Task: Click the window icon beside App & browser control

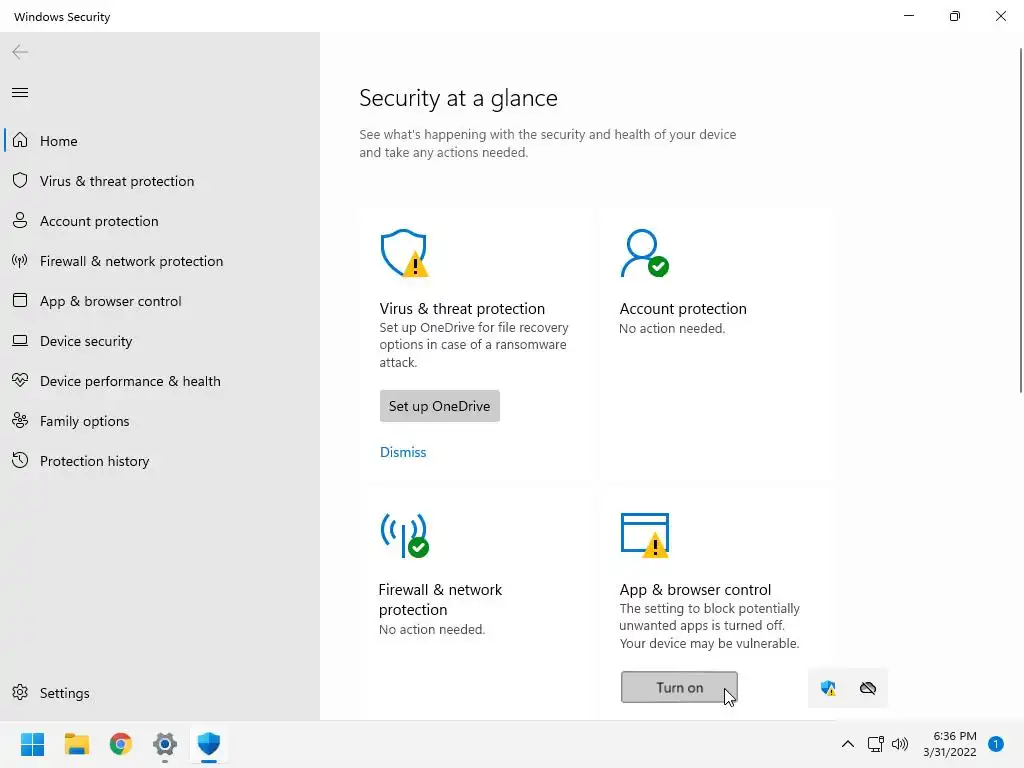Action: coord(20,300)
